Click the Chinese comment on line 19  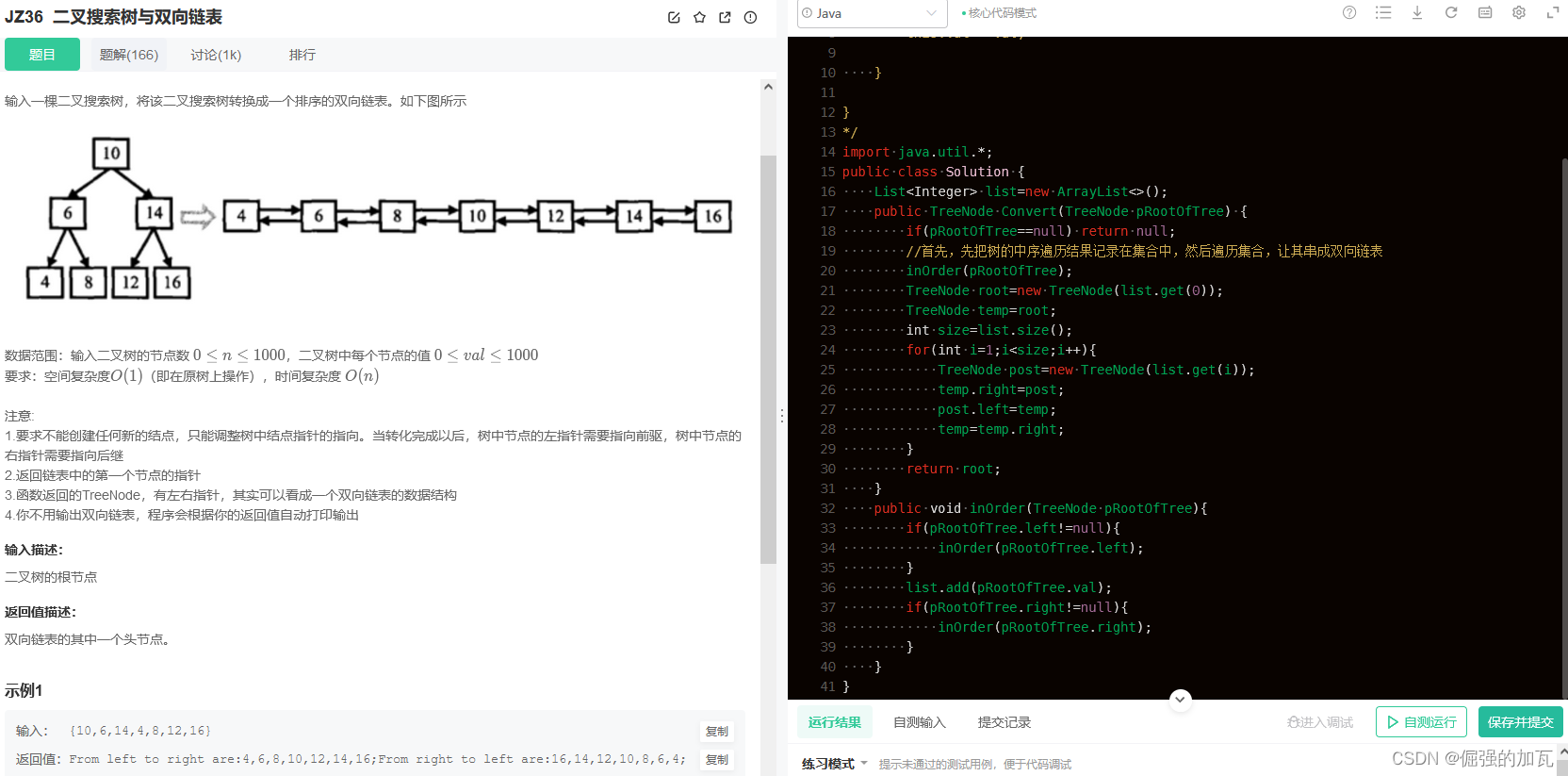click(x=1144, y=251)
